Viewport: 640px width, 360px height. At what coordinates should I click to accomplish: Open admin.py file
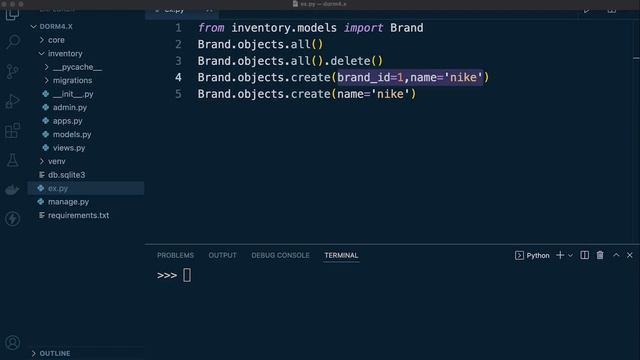70,107
